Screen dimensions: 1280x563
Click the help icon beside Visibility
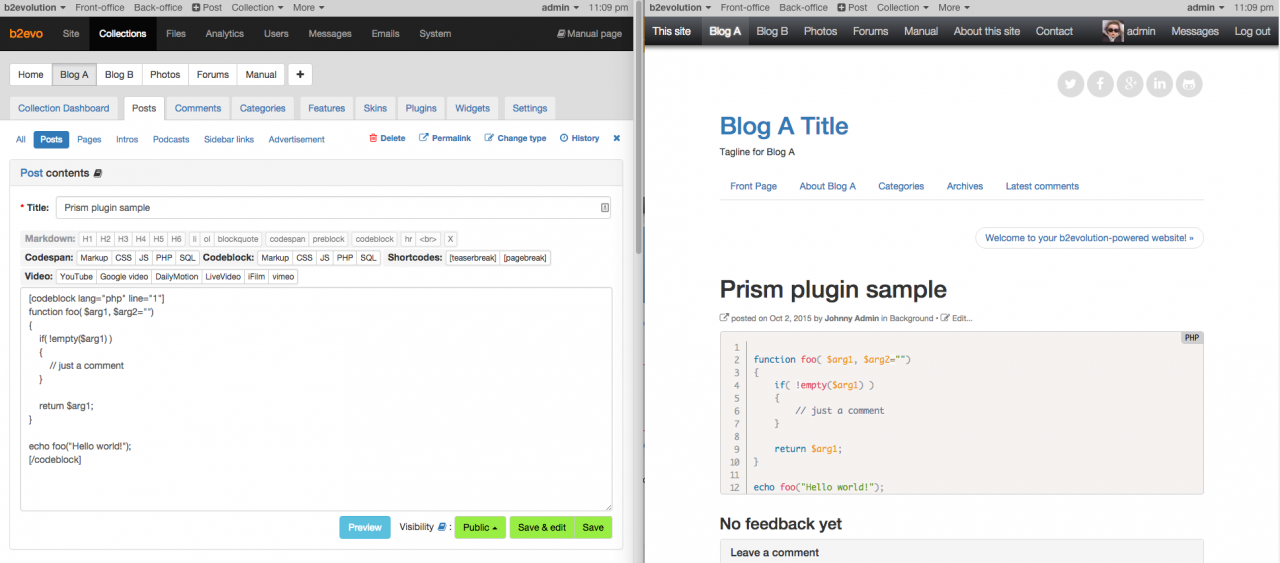pyautogui.click(x=441, y=527)
